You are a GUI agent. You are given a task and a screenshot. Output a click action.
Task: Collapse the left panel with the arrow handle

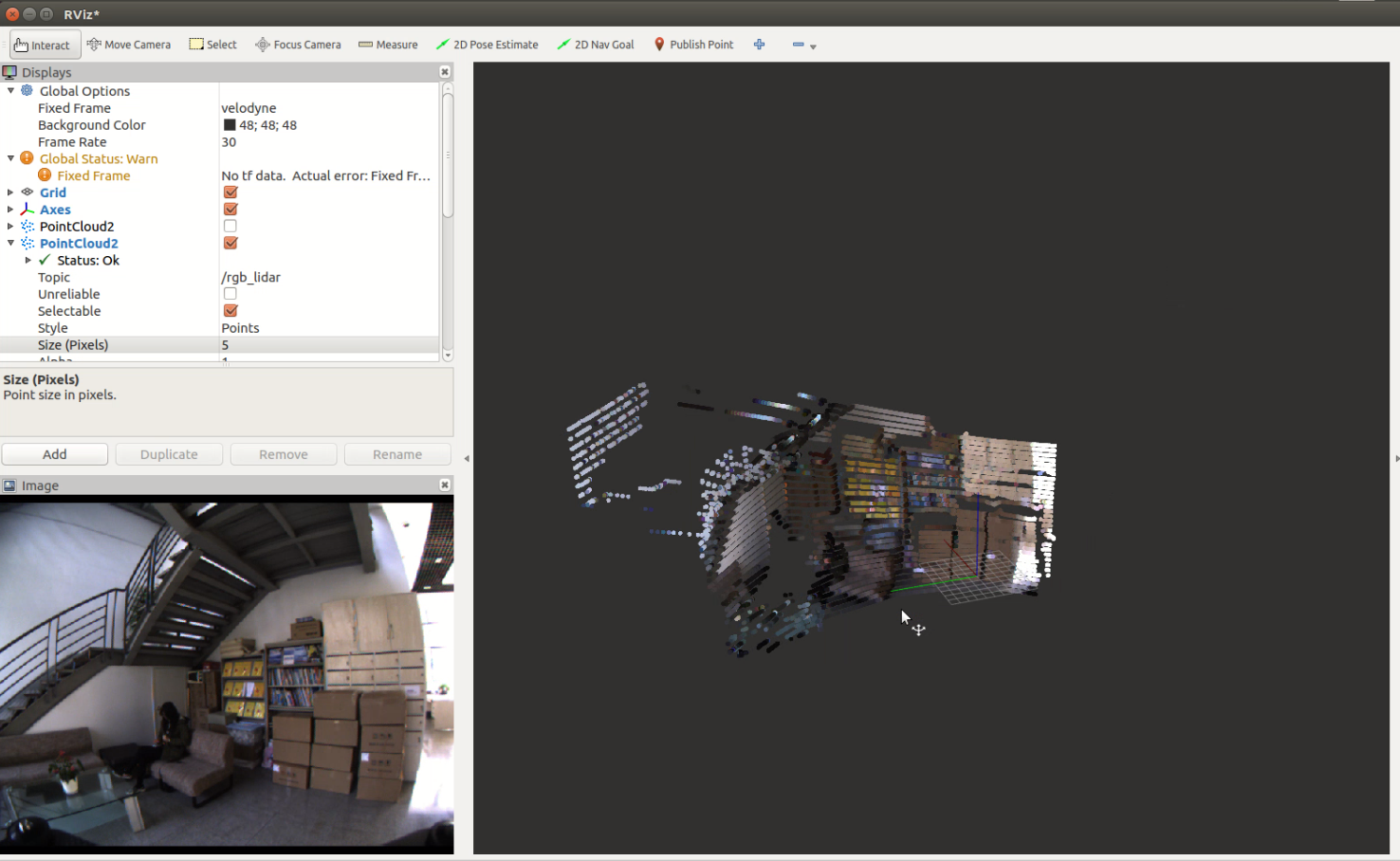(x=466, y=459)
